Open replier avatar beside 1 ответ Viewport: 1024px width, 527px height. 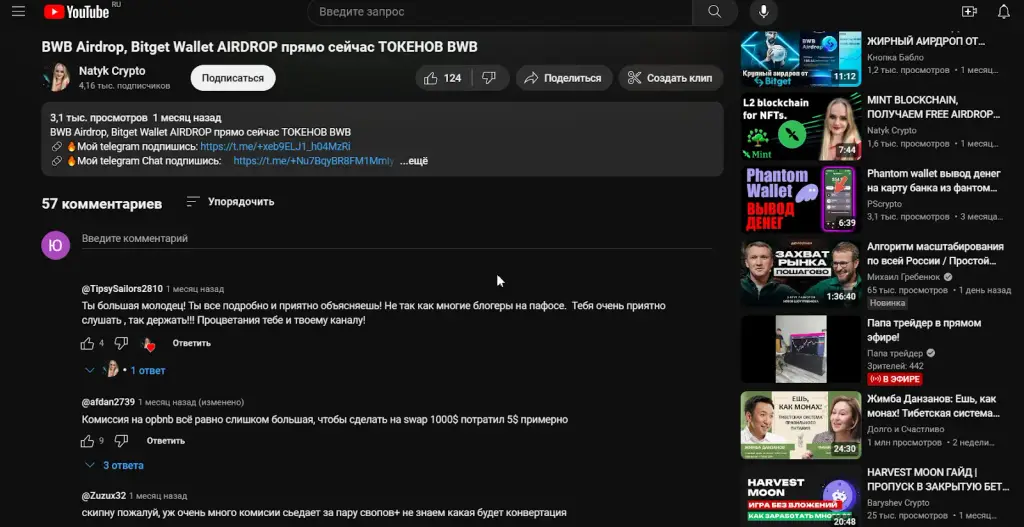coord(111,369)
